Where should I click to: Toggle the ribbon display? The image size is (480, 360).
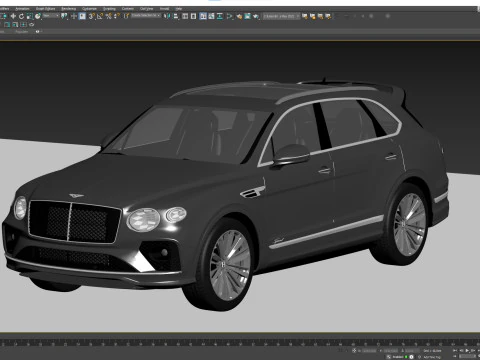coord(203,16)
